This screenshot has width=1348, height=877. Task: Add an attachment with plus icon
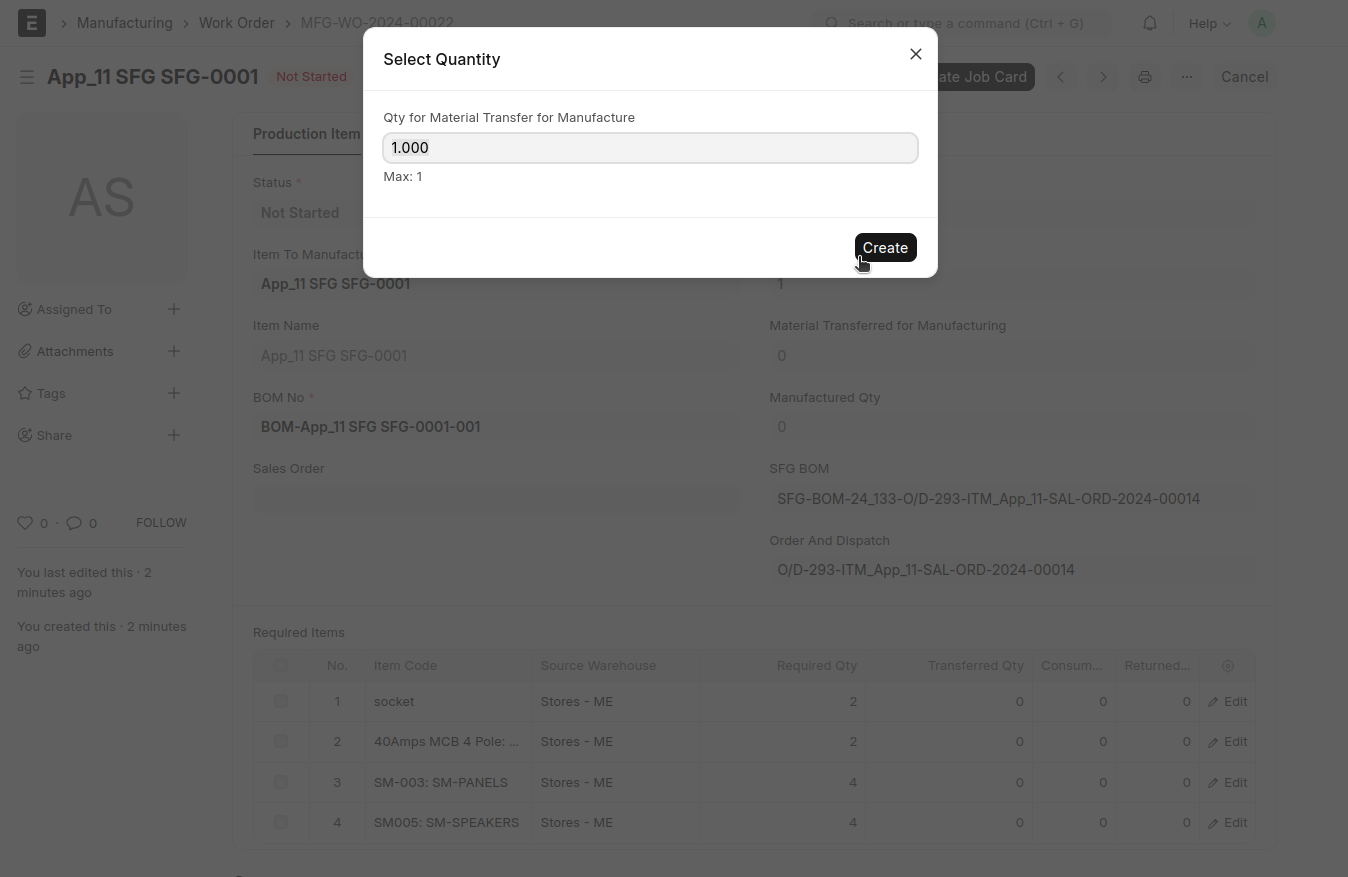pyautogui.click(x=174, y=351)
